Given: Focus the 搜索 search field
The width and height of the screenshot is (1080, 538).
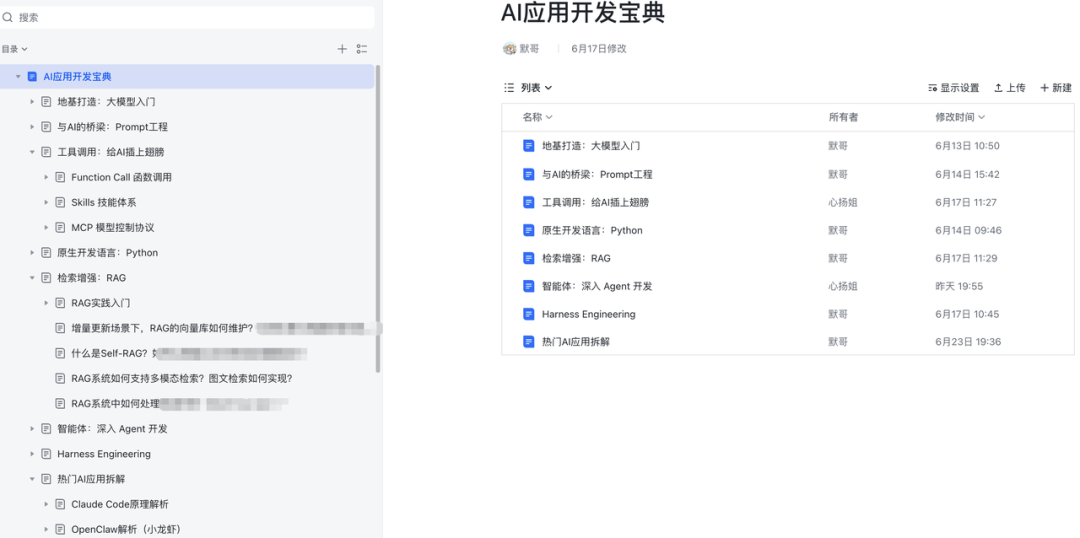Looking at the screenshot, I should click(x=187, y=18).
